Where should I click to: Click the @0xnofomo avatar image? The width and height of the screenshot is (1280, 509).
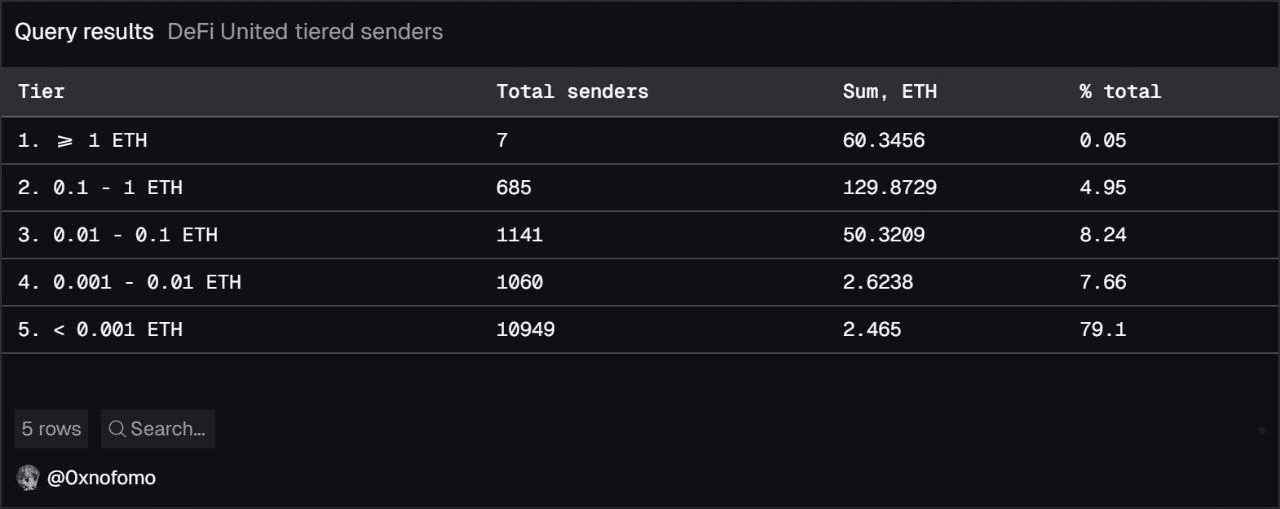click(x=28, y=478)
